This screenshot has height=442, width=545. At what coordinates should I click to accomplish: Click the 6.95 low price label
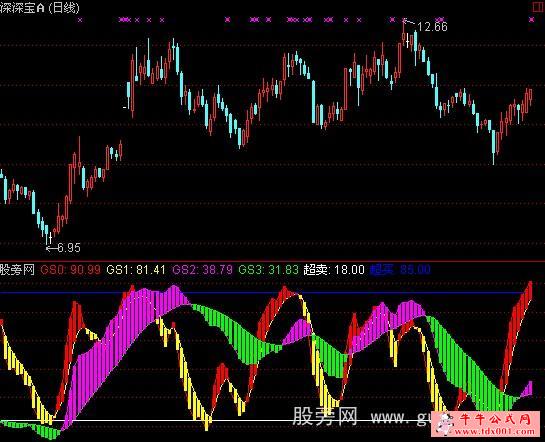pos(69,248)
